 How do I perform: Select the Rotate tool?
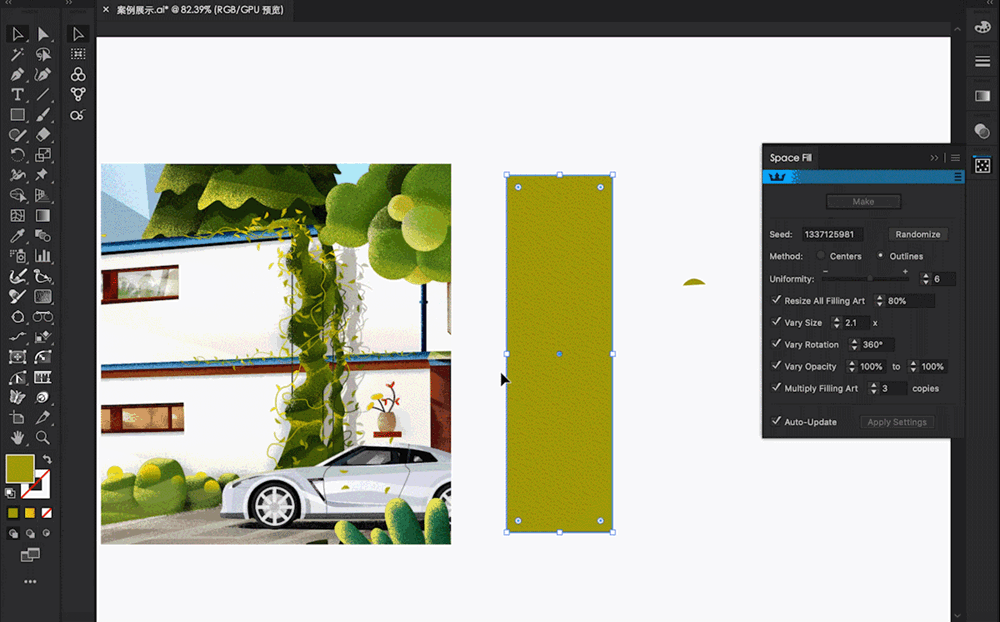(x=17, y=155)
